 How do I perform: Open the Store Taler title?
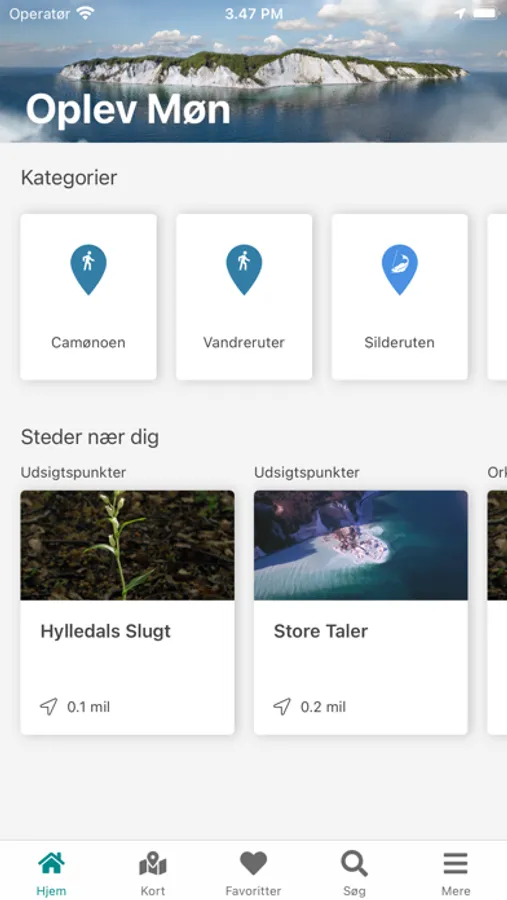tap(321, 631)
